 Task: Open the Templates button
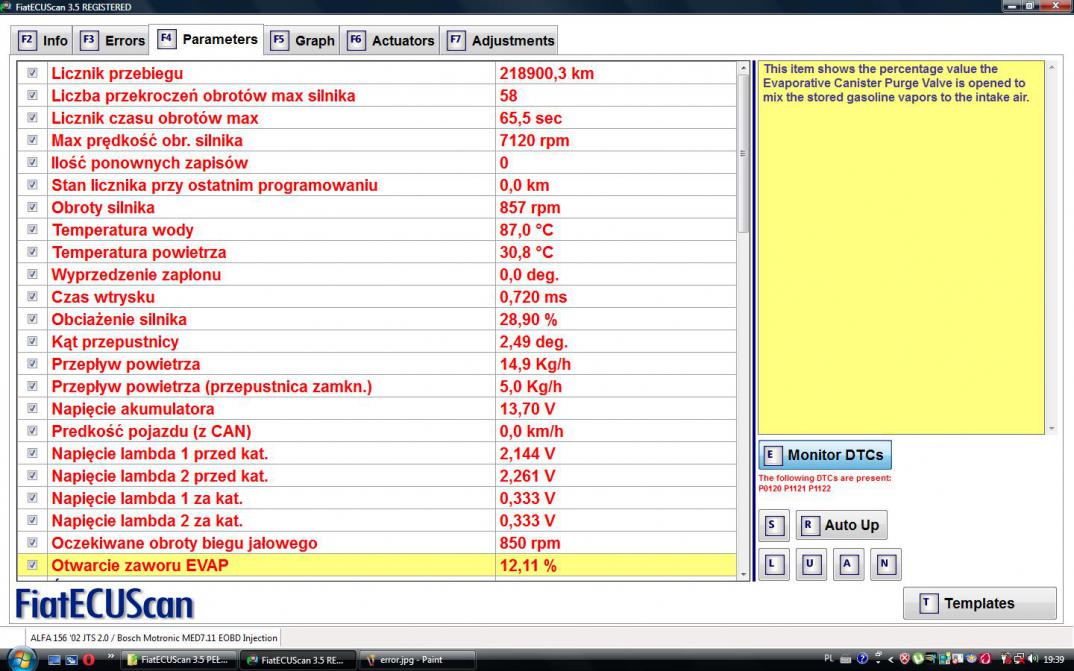click(x=979, y=603)
